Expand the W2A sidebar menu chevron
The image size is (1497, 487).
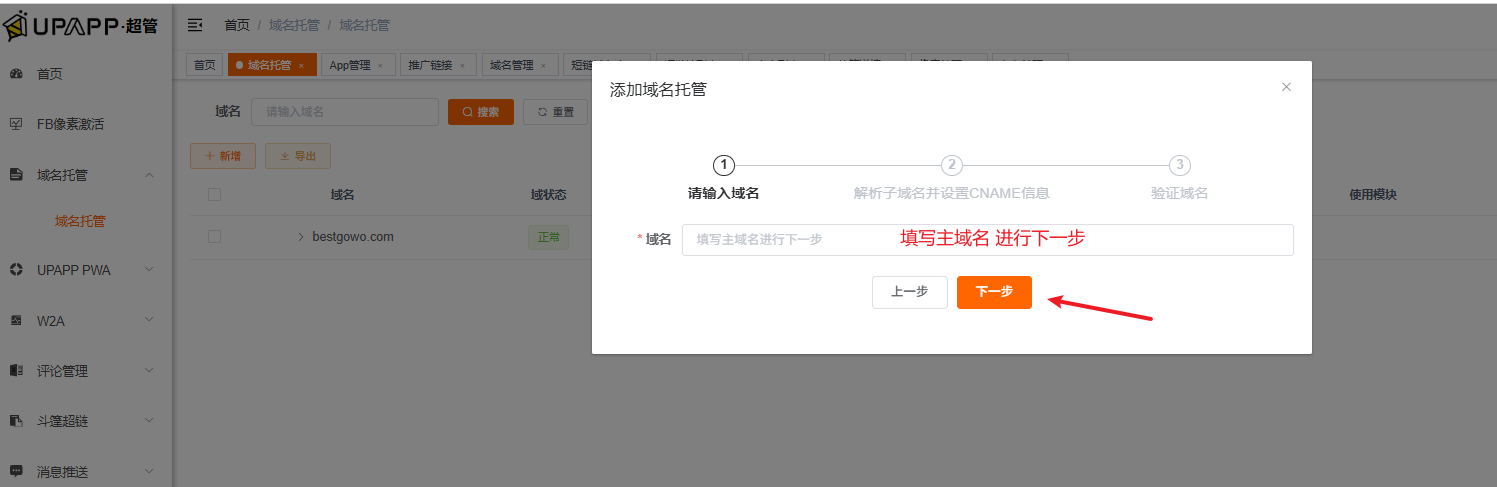[149, 320]
